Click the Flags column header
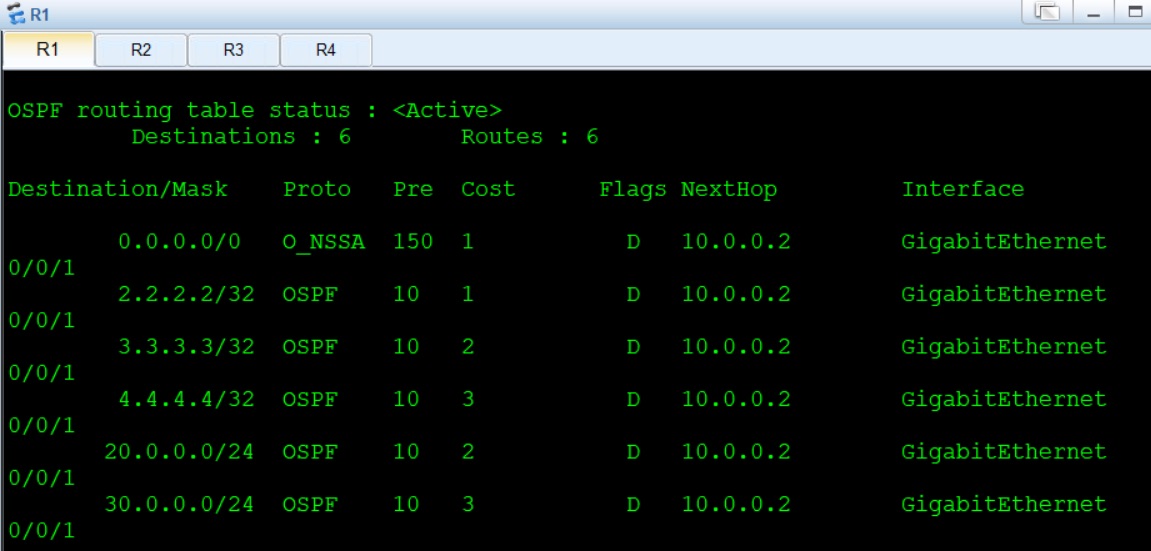The height and width of the screenshot is (551, 1151). pyautogui.click(x=633, y=190)
